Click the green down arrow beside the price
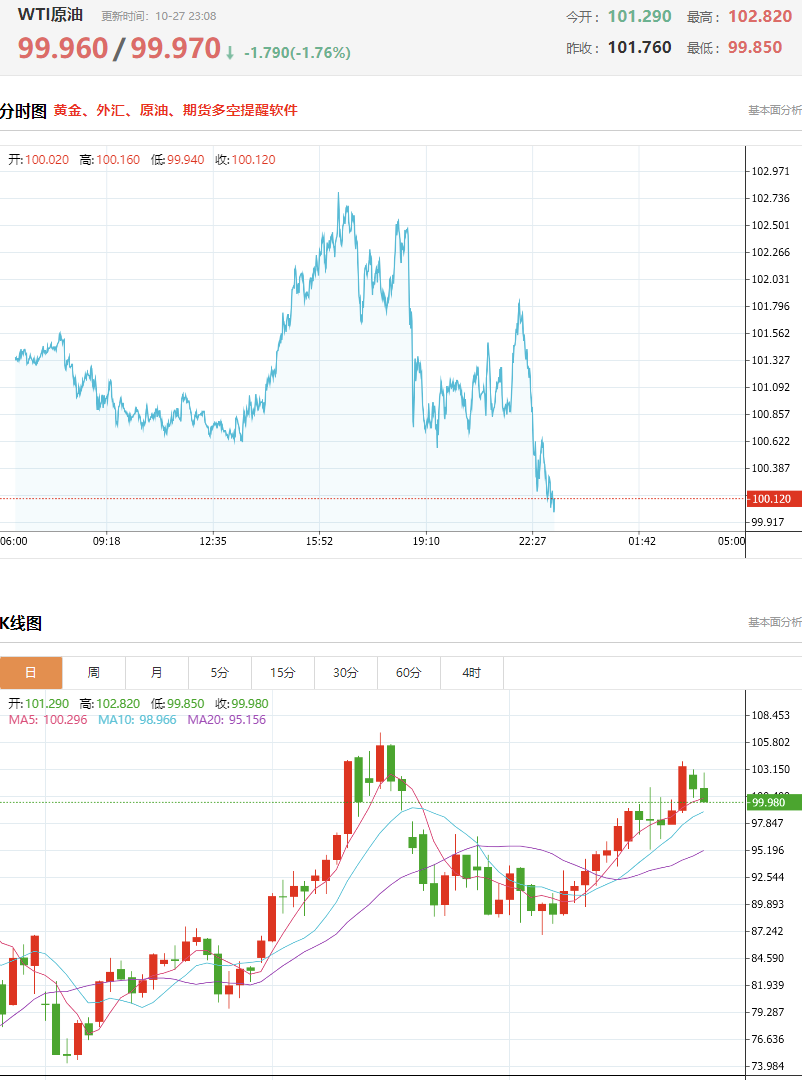The image size is (802, 1080). click(x=230, y=53)
